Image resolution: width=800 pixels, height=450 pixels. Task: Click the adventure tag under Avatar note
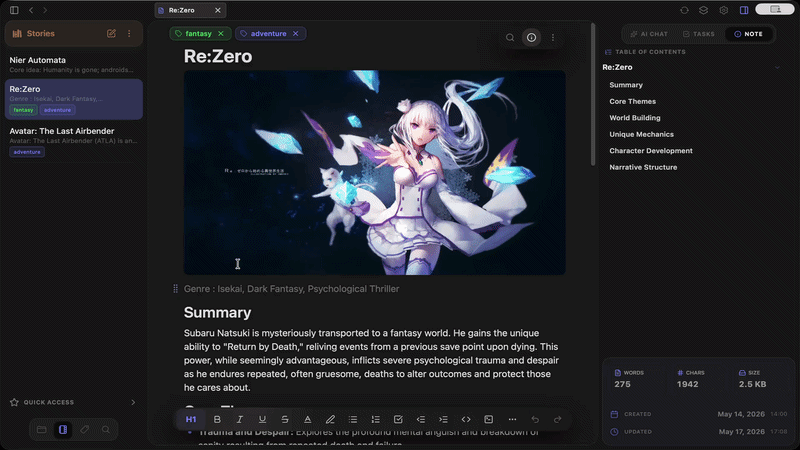[x=27, y=152]
